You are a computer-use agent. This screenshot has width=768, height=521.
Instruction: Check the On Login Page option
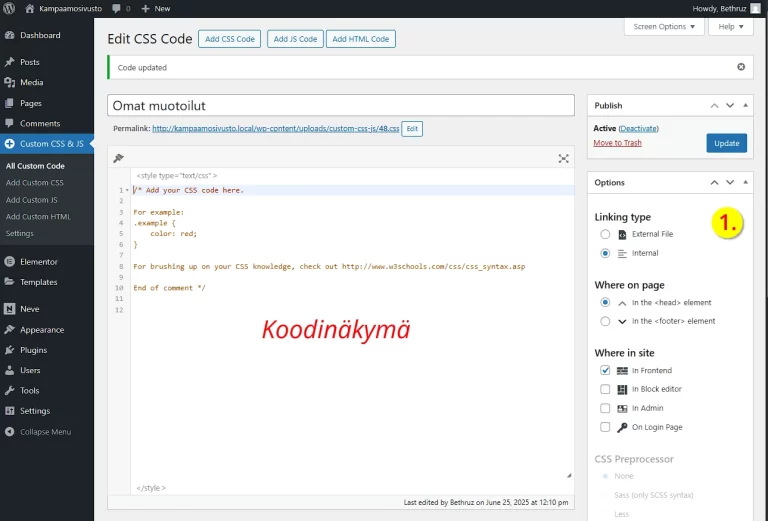pyautogui.click(x=605, y=427)
